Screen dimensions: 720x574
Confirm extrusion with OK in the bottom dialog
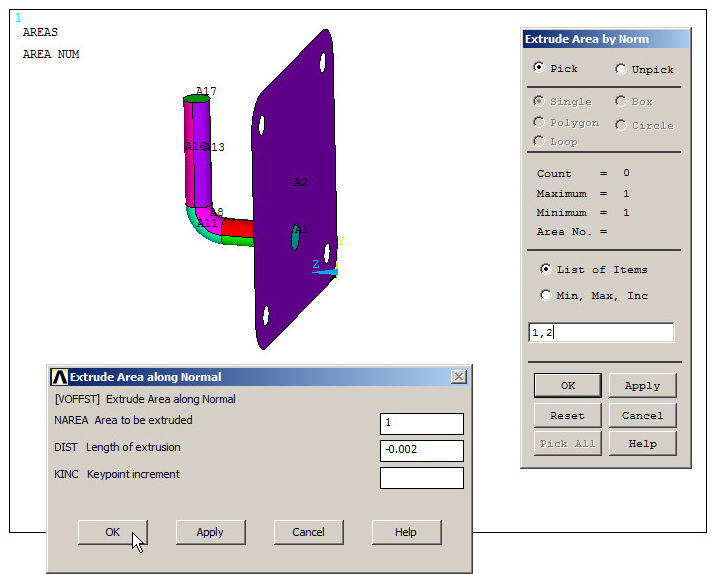[112, 532]
